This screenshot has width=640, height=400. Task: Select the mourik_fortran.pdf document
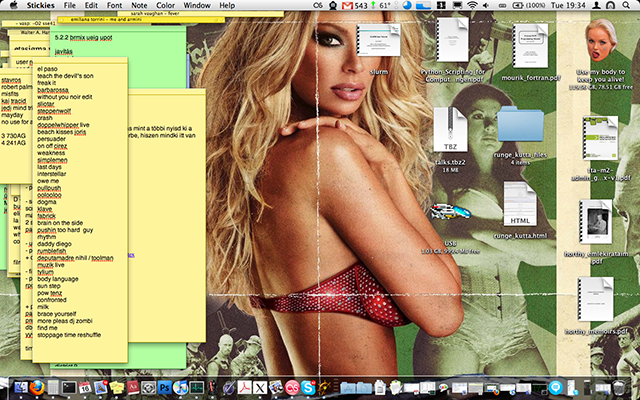tap(530, 46)
